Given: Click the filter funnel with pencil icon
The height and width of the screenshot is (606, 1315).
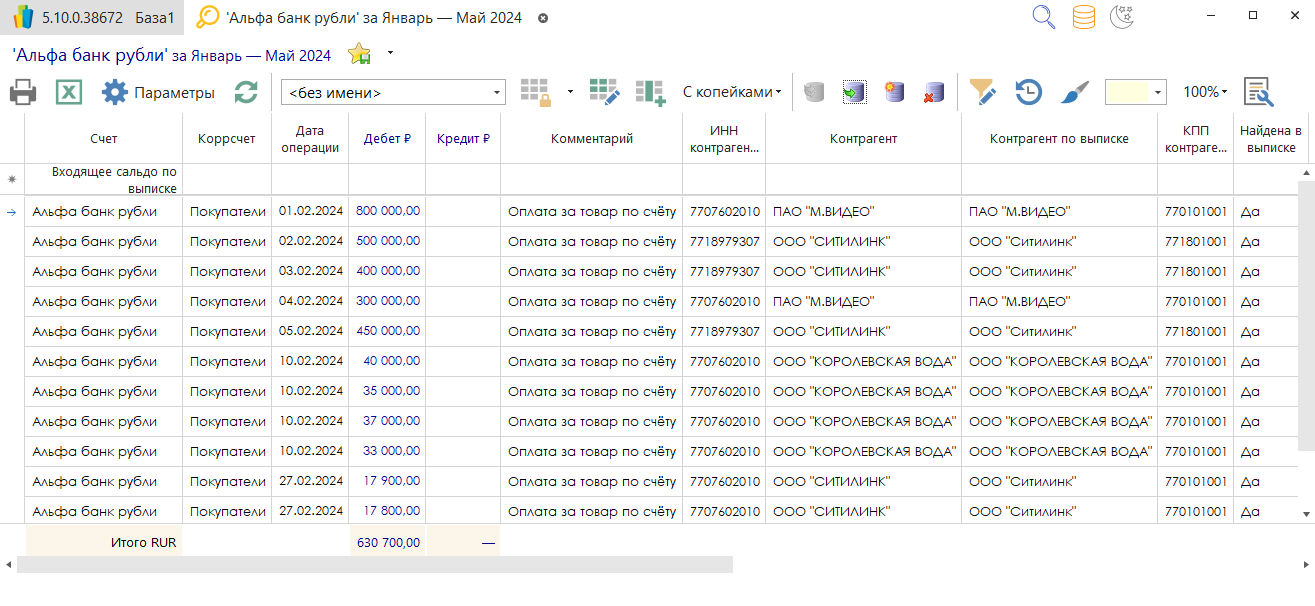Looking at the screenshot, I should pyautogui.click(x=982, y=92).
